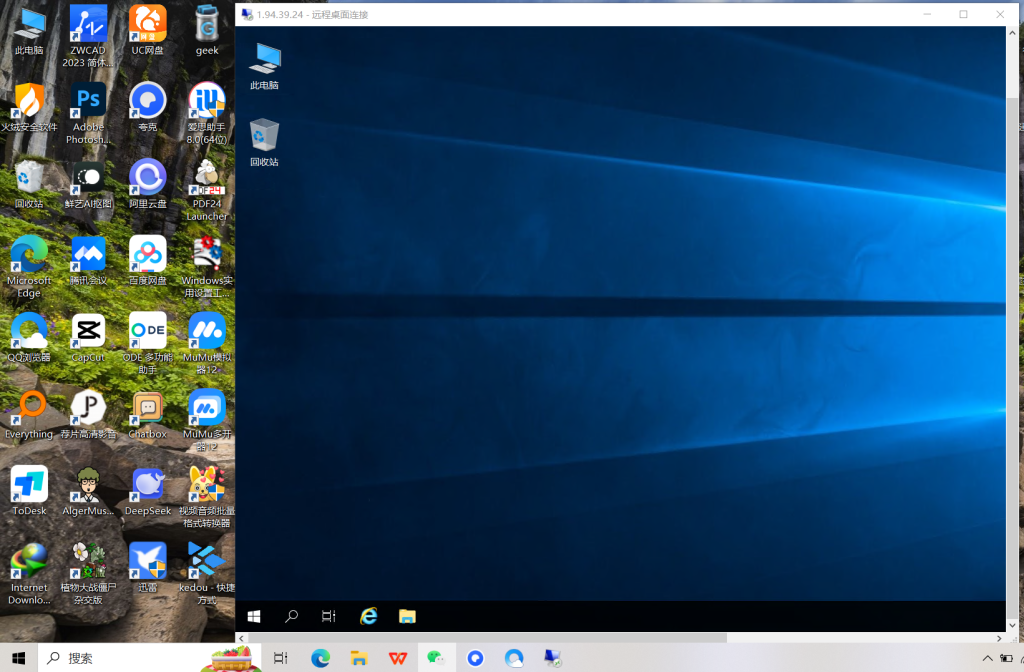1024x672 pixels.
Task: Select Internet Download Manager desktop icon
Action: click(29, 573)
